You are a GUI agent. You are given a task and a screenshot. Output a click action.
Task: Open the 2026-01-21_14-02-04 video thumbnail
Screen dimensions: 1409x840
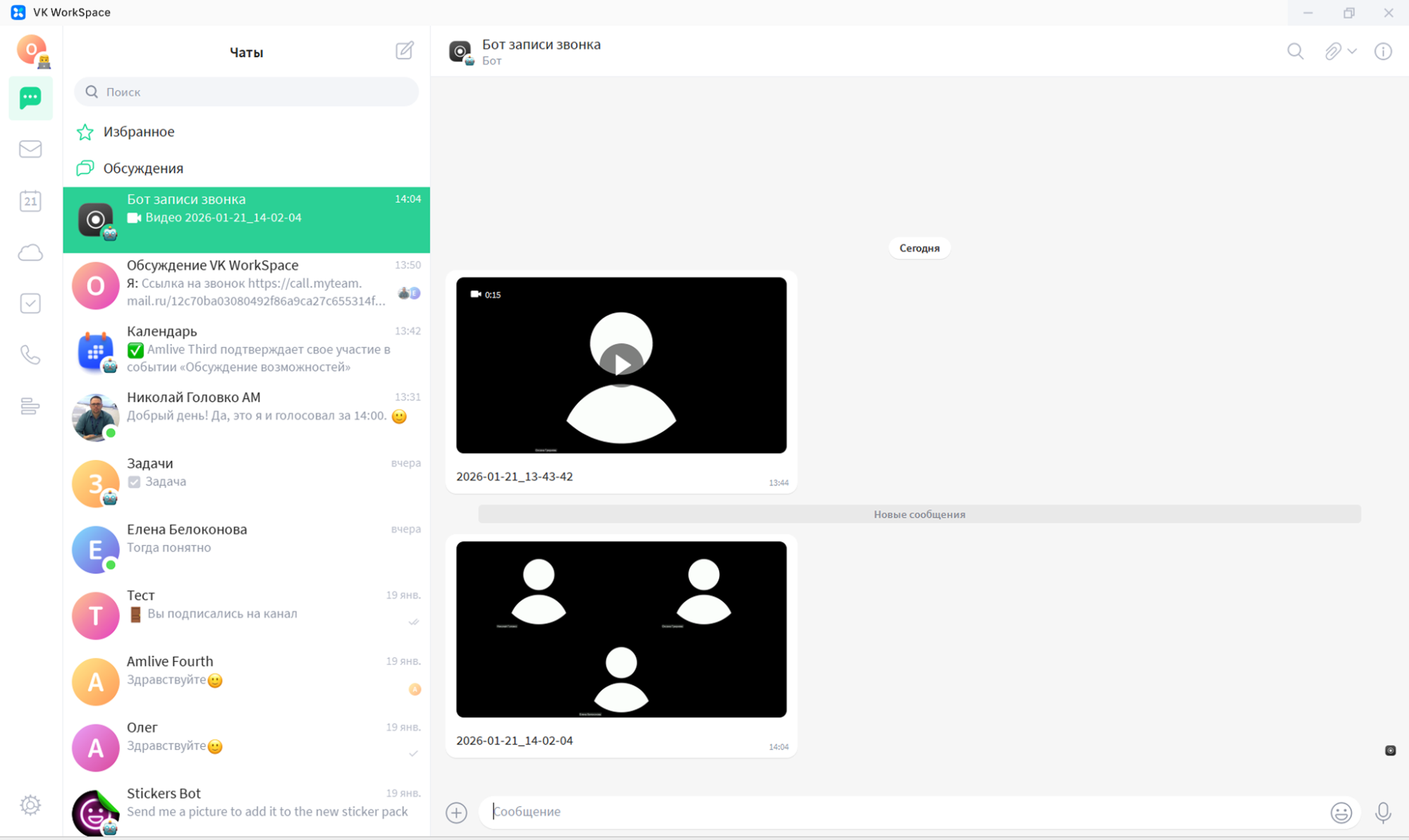coord(621,629)
